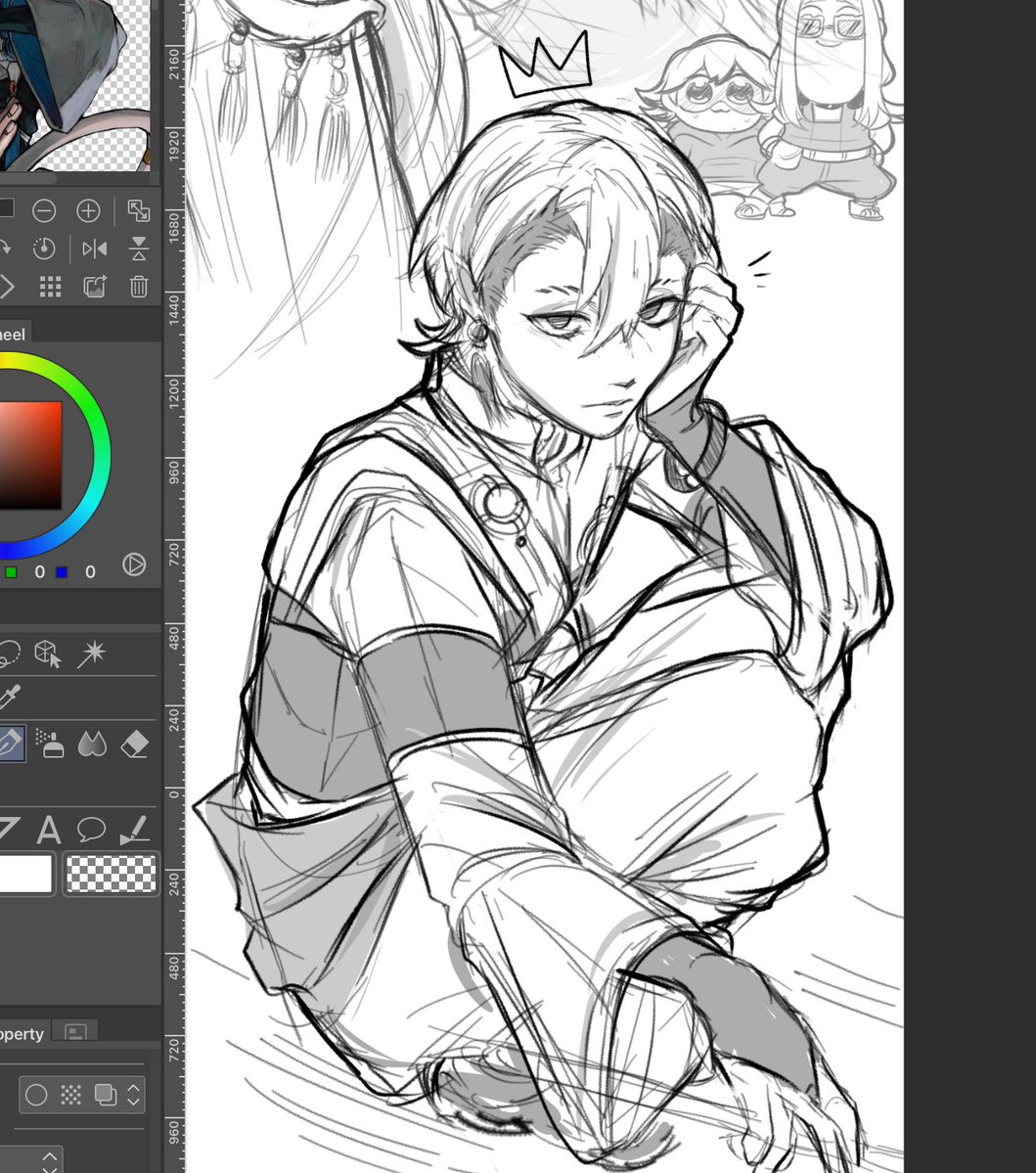The height and width of the screenshot is (1173, 1036).
Task: Open the anti-aliasing and blend mode options
Action: 82,1095
